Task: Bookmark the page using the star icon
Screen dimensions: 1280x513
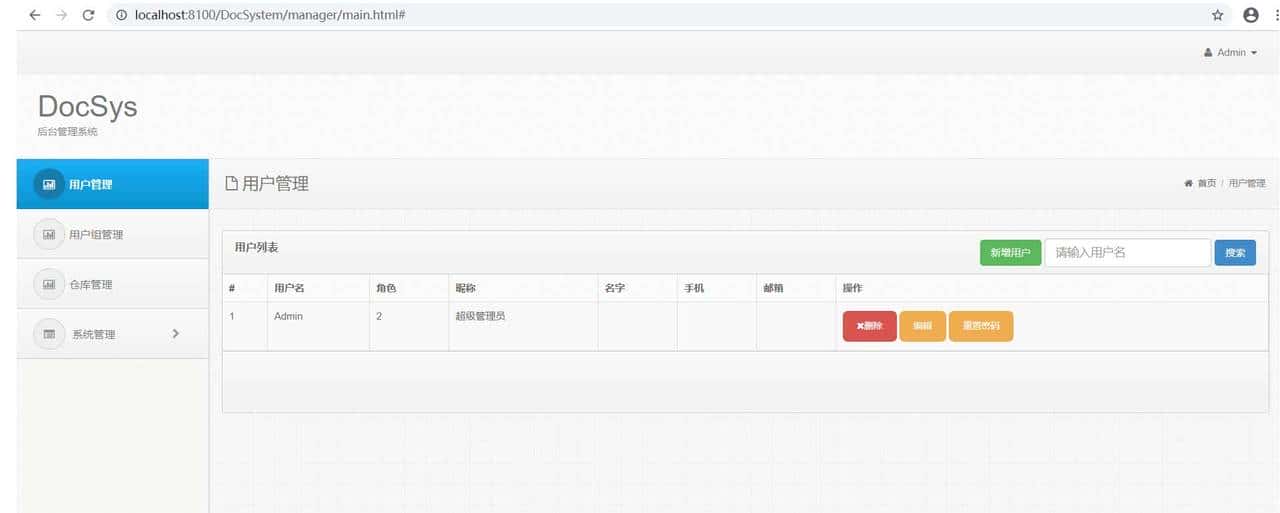Action: click(x=1217, y=15)
